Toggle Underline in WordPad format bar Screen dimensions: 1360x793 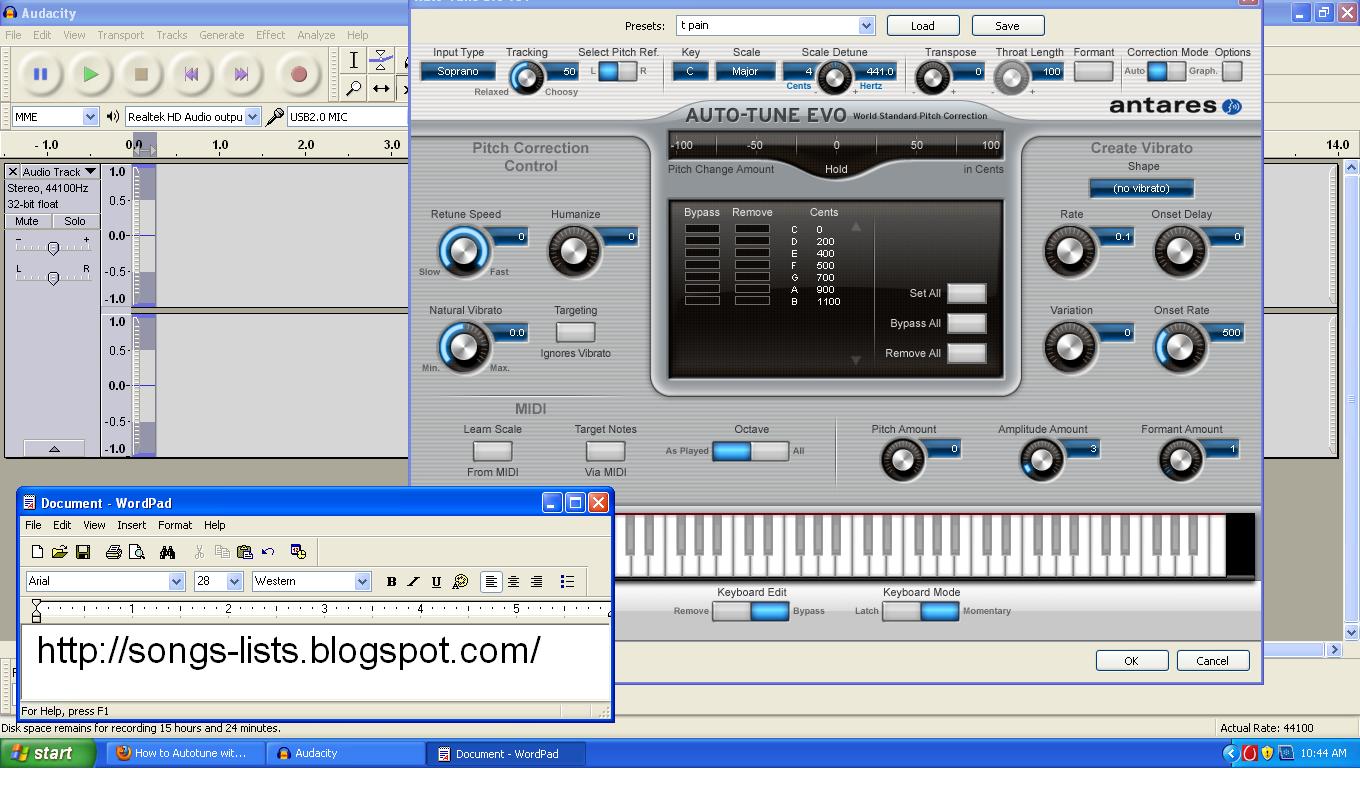(x=436, y=582)
